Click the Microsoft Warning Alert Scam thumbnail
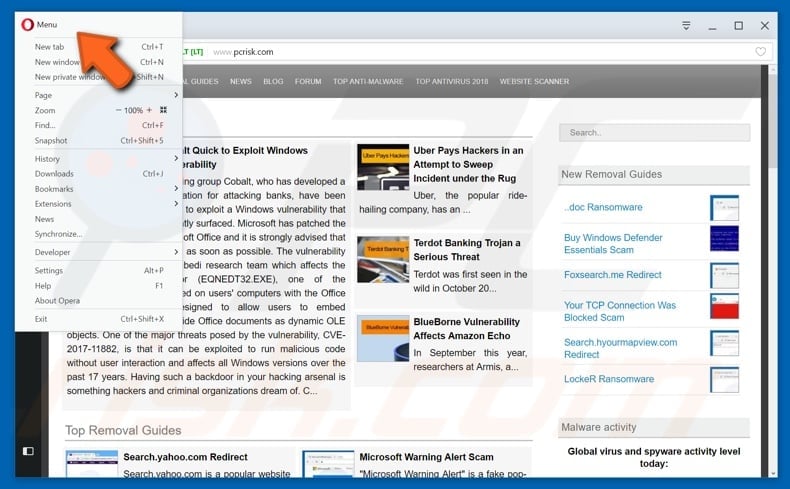This screenshot has height=489, width=790. 328,464
